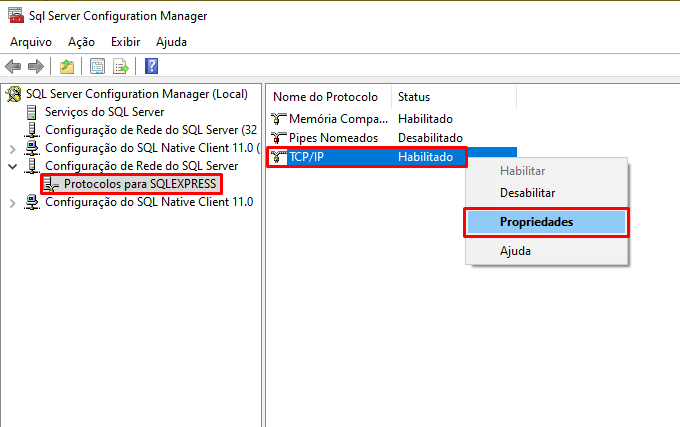Select Serviços do SQL Server tree item
Viewport: 680px width, 427px height.
pos(105,112)
